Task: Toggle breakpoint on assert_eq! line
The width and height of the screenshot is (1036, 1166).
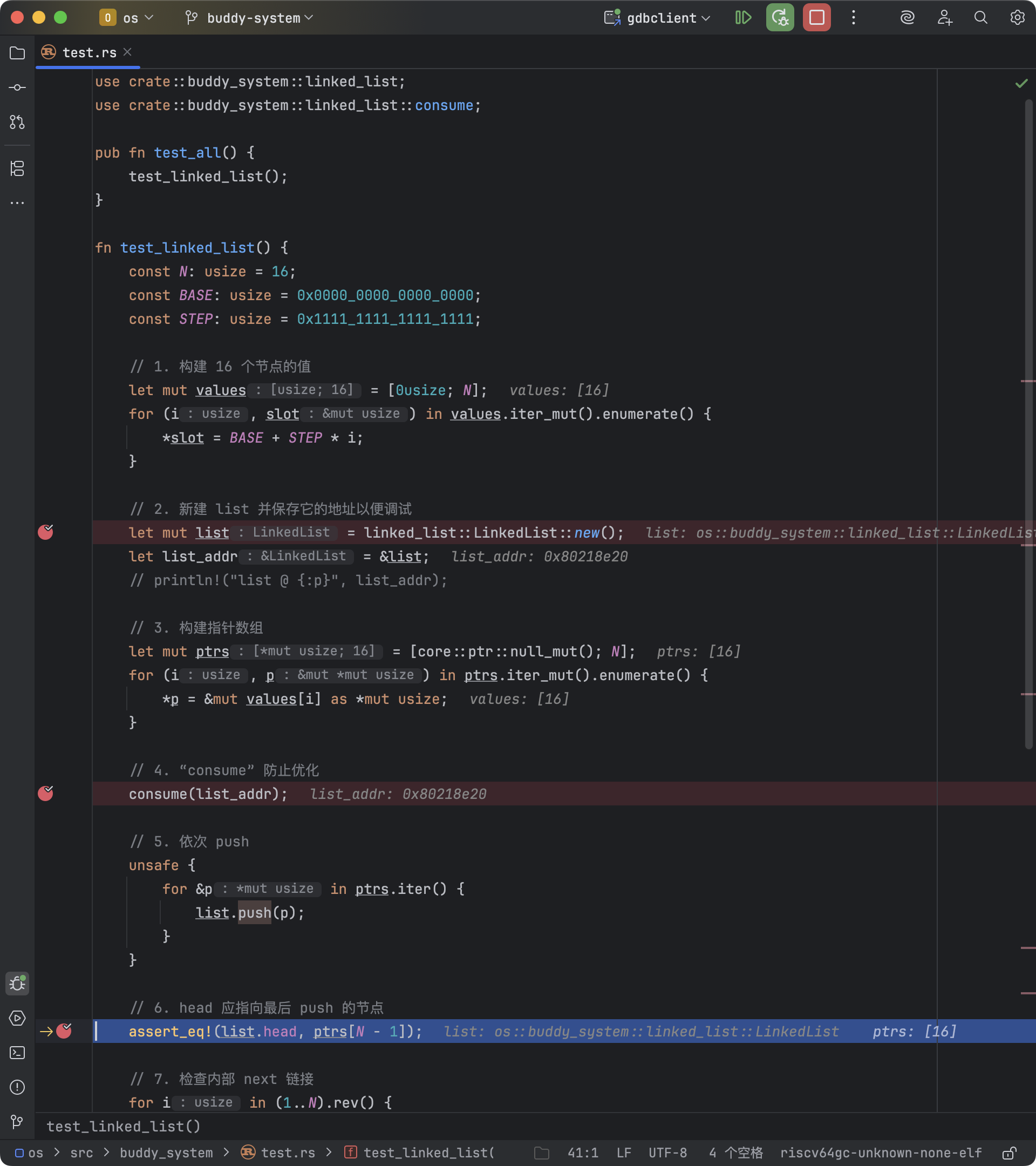Action: click(x=64, y=1031)
